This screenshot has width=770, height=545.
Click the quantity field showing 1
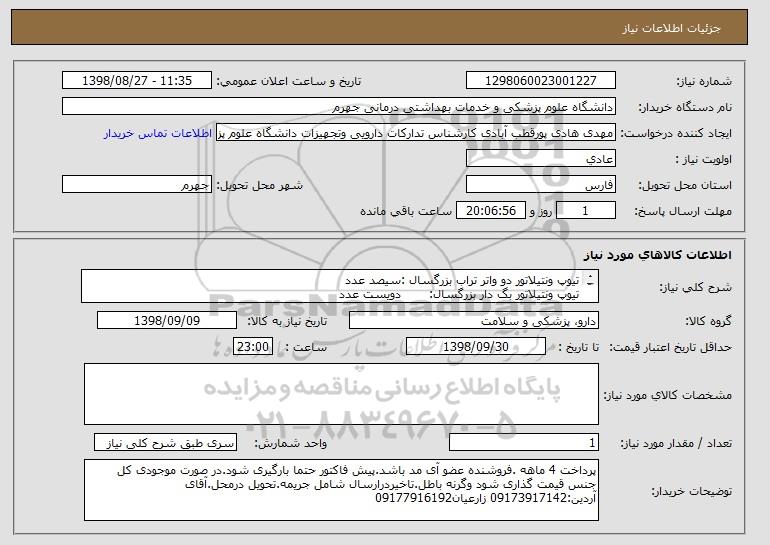click(524, 442)
